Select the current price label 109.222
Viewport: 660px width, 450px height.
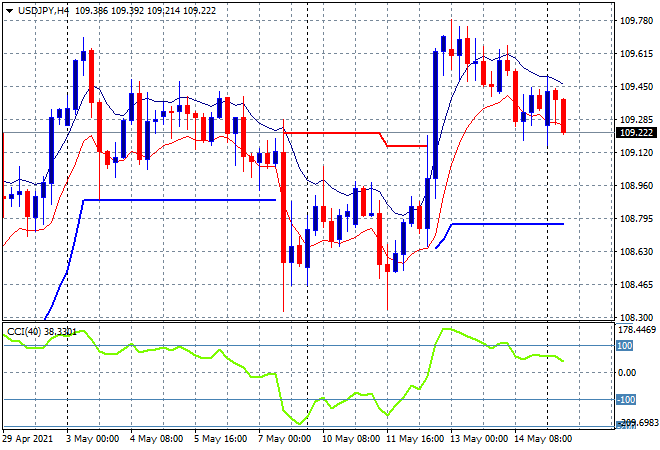(637, 133)
